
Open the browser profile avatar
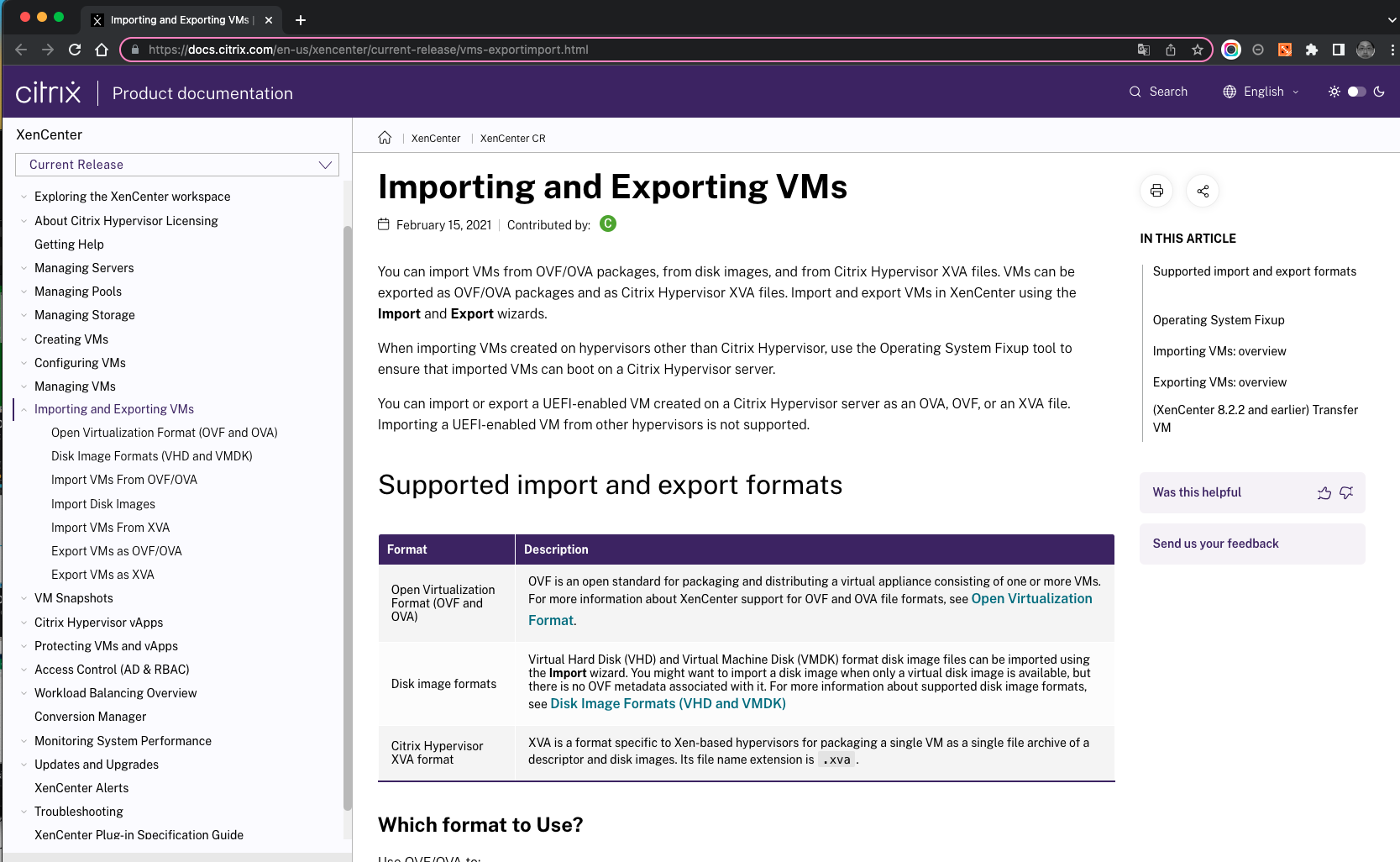point(1366,50)
